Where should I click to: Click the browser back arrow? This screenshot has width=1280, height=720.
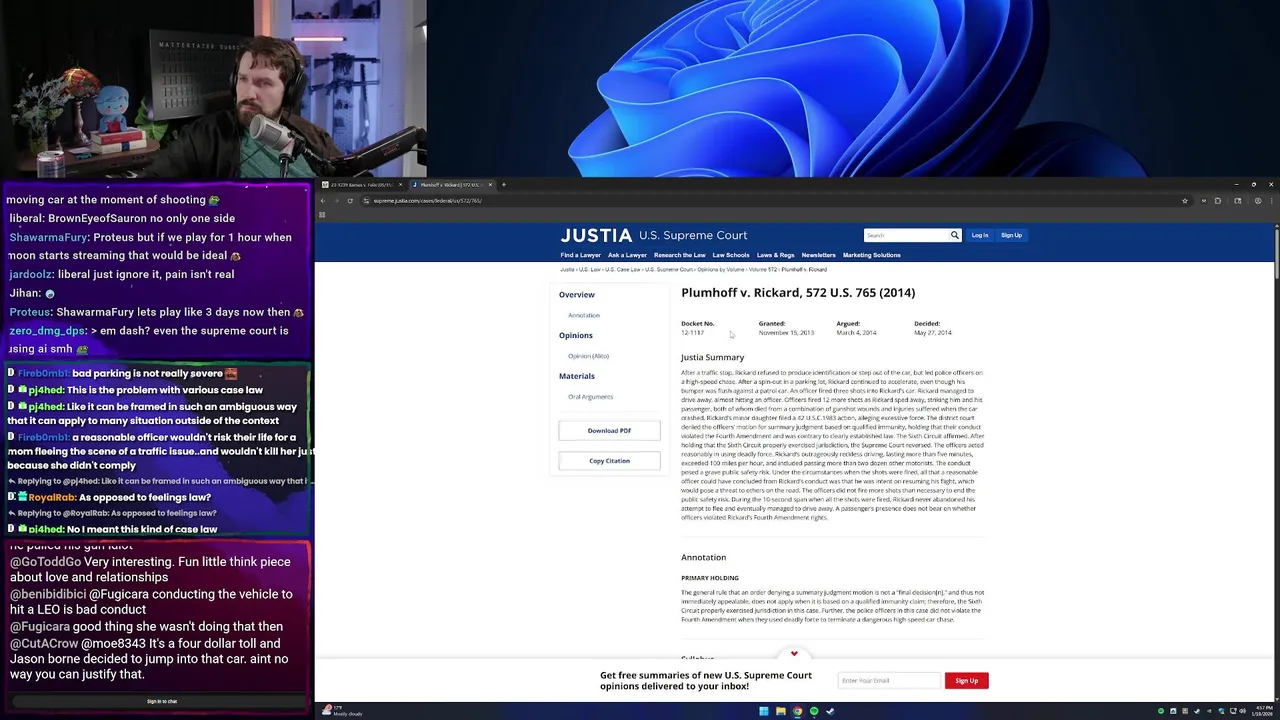point(322,201)
